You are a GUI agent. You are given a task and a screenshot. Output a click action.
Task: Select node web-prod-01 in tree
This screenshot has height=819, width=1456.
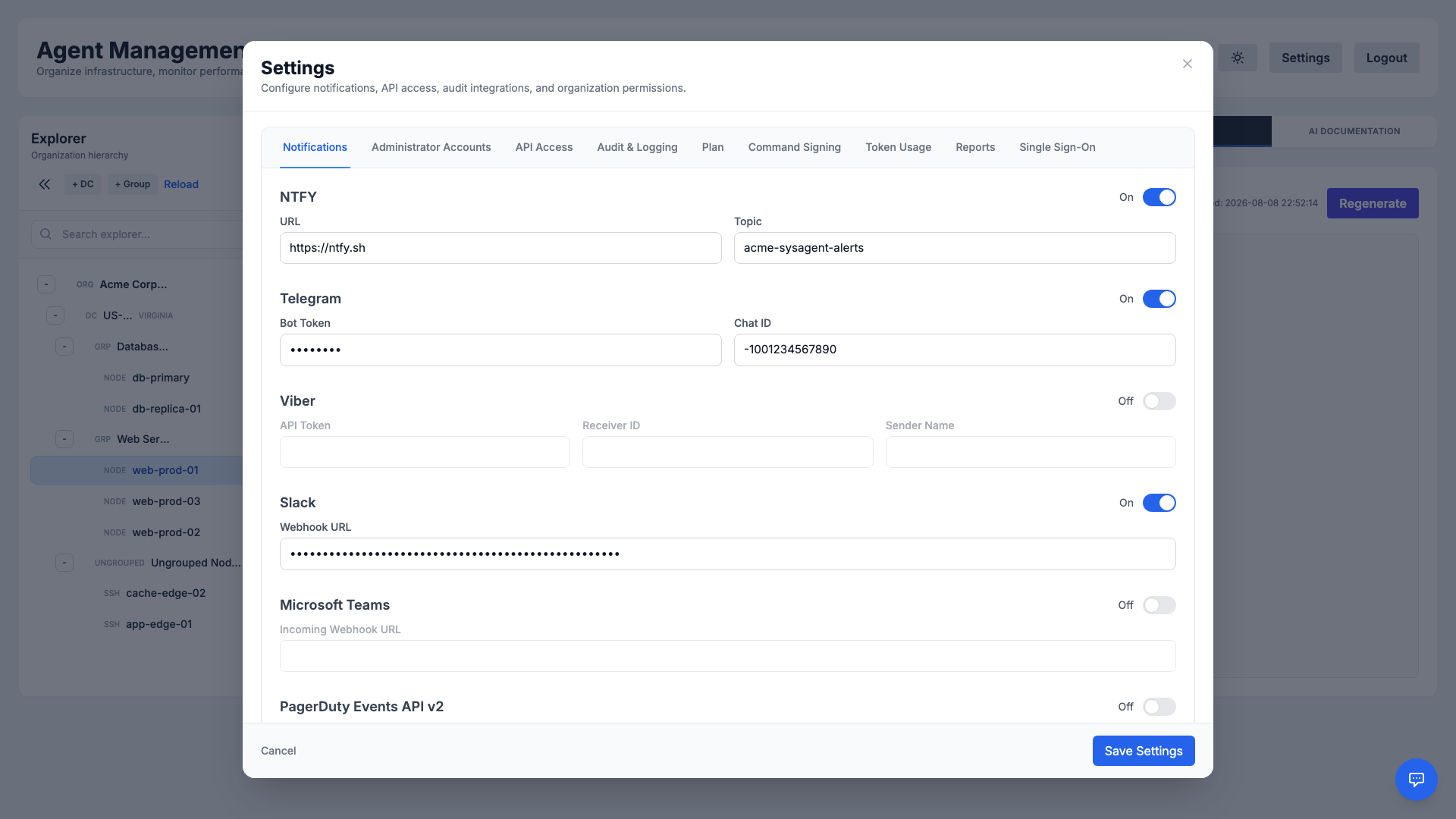(x=136, y=470)
